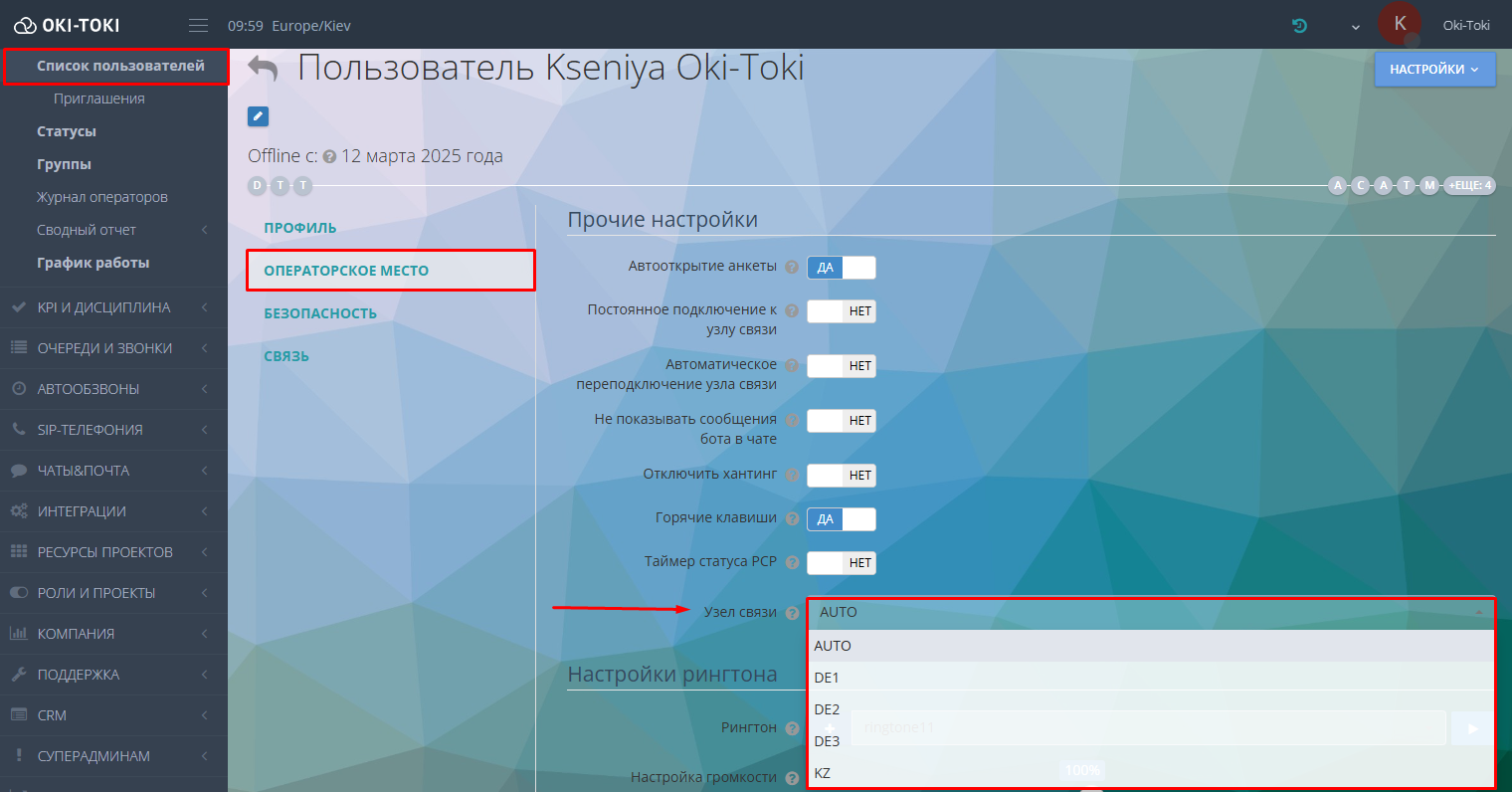Toggle Автооткрытие анкеты switch

coord(842,268)
